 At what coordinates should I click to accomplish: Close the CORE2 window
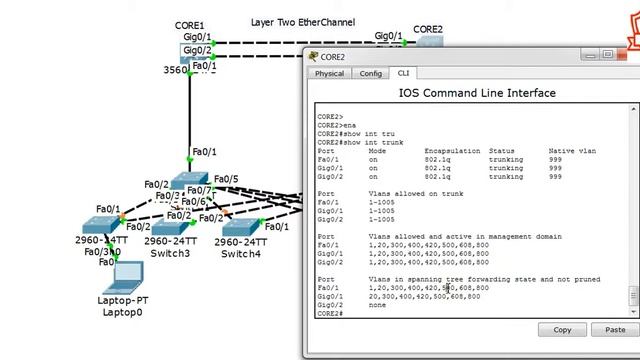pos(622,55)
